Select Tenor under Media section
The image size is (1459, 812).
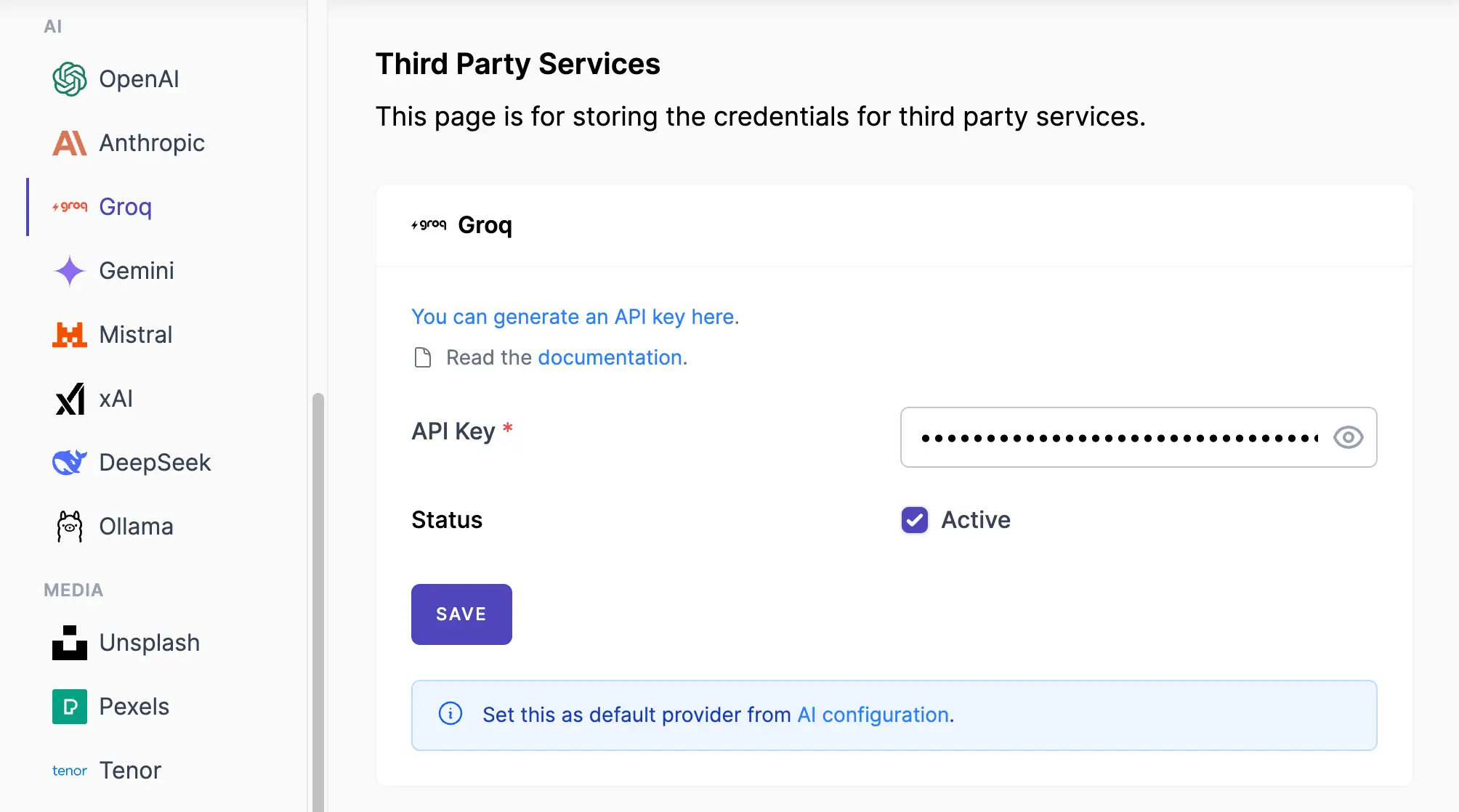click(x=129, y=770)
